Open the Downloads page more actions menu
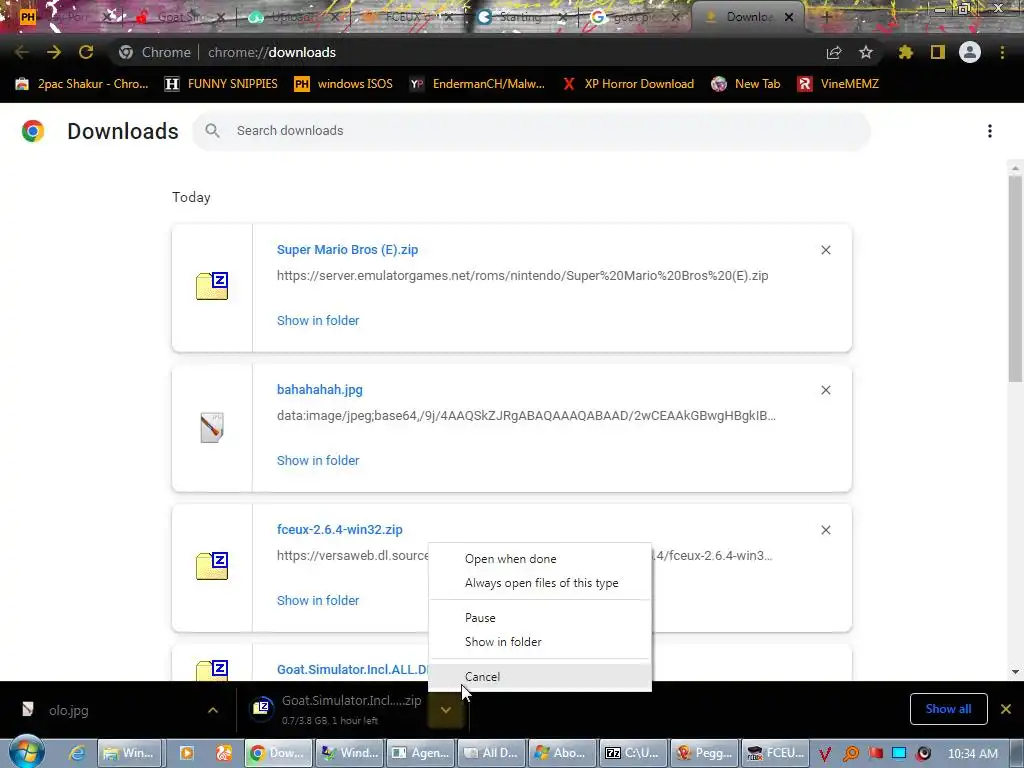This screenshot has width=1024, height=768. coord(989,131)
